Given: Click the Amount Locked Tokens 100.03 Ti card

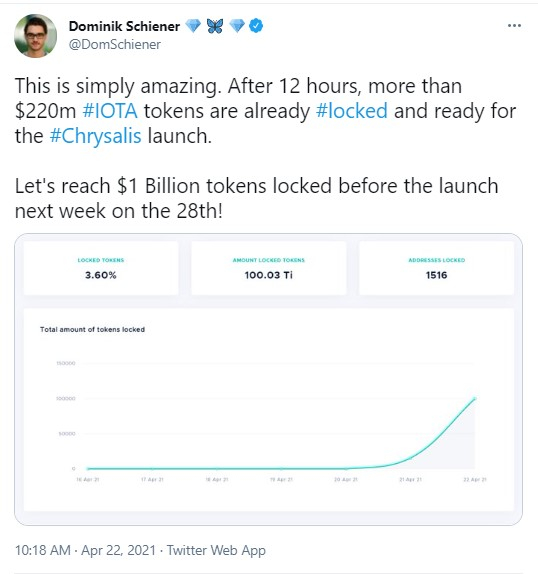Looking at the screenshot, I should coord(269,268).
